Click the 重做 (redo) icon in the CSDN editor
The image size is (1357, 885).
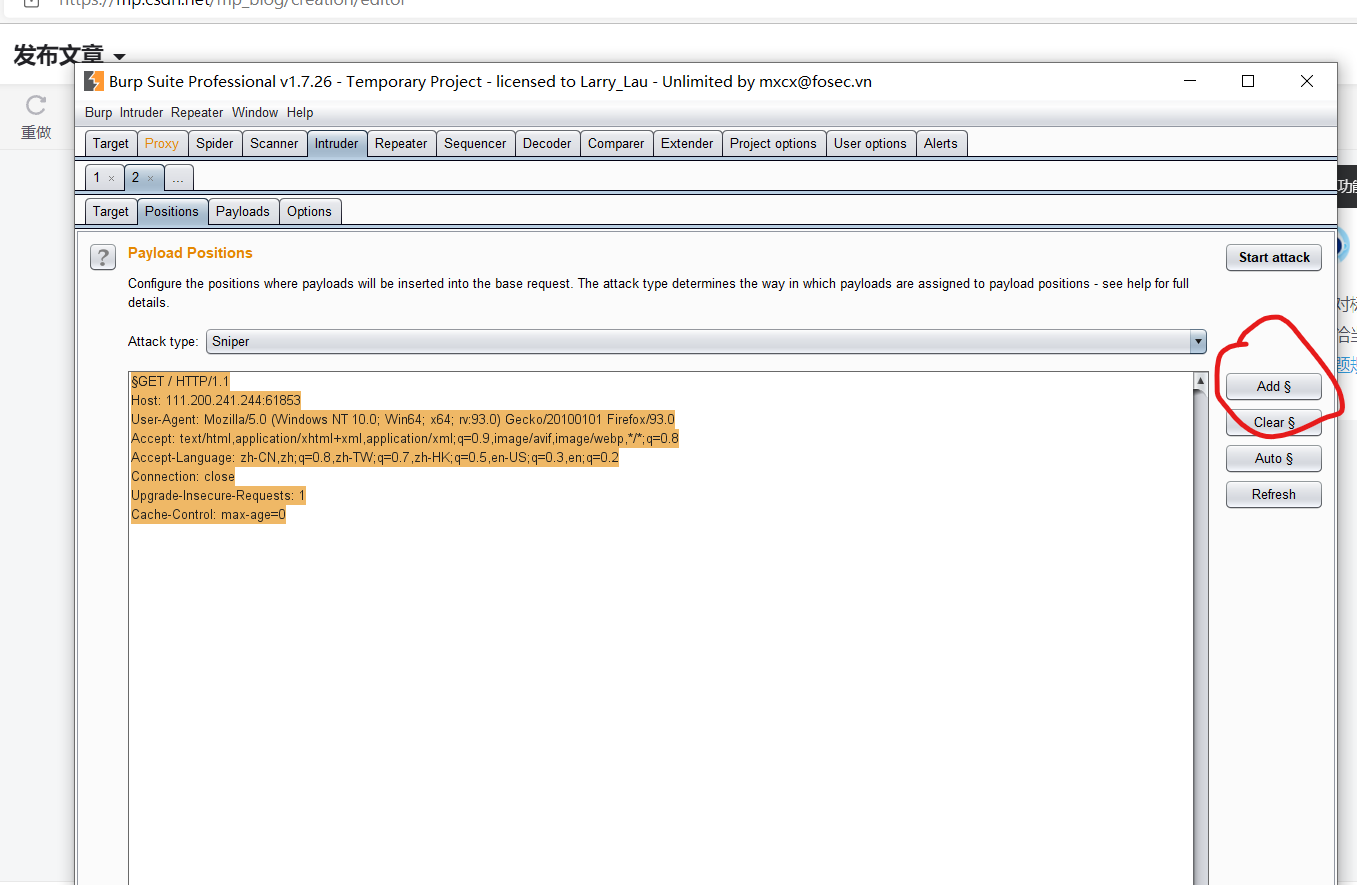pos(36,105)
